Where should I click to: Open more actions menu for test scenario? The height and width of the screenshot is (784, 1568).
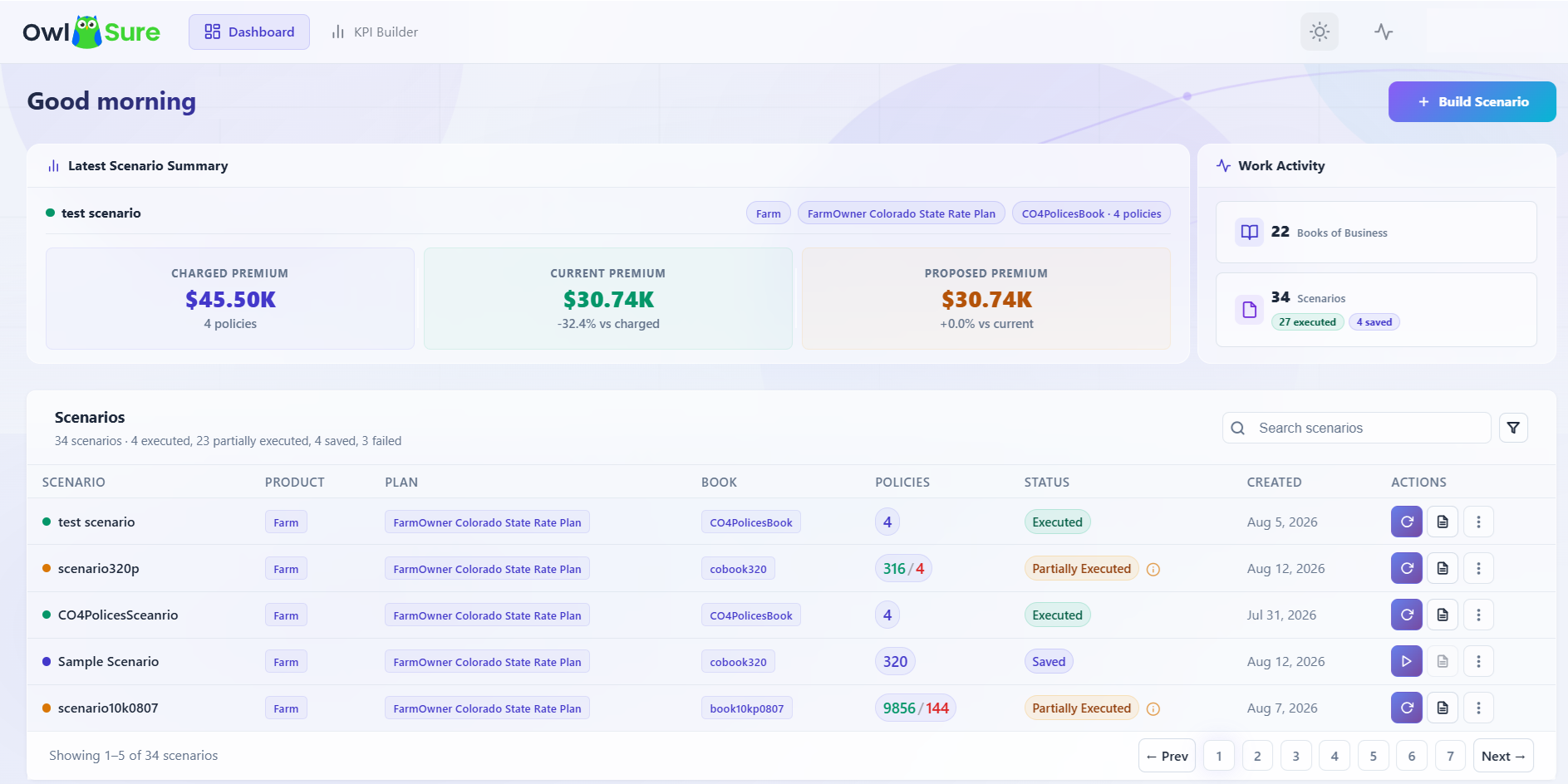coord(1478,522)
